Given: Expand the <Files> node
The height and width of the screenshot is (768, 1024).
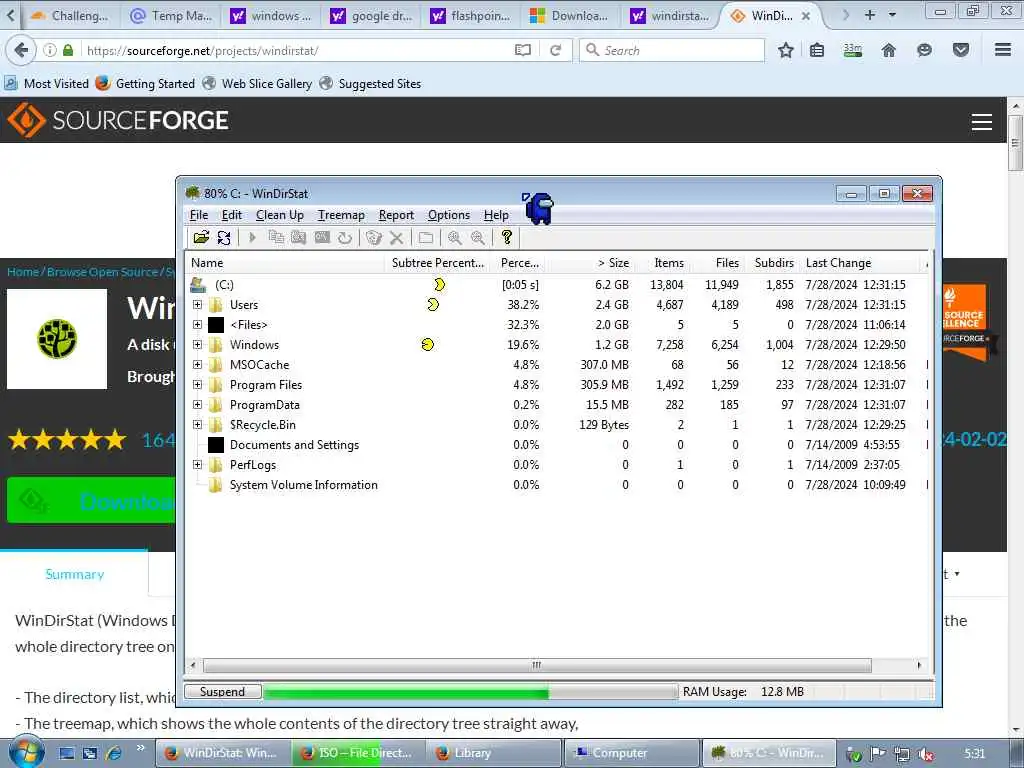Looking at the screenshot, I should pos(197,325).
